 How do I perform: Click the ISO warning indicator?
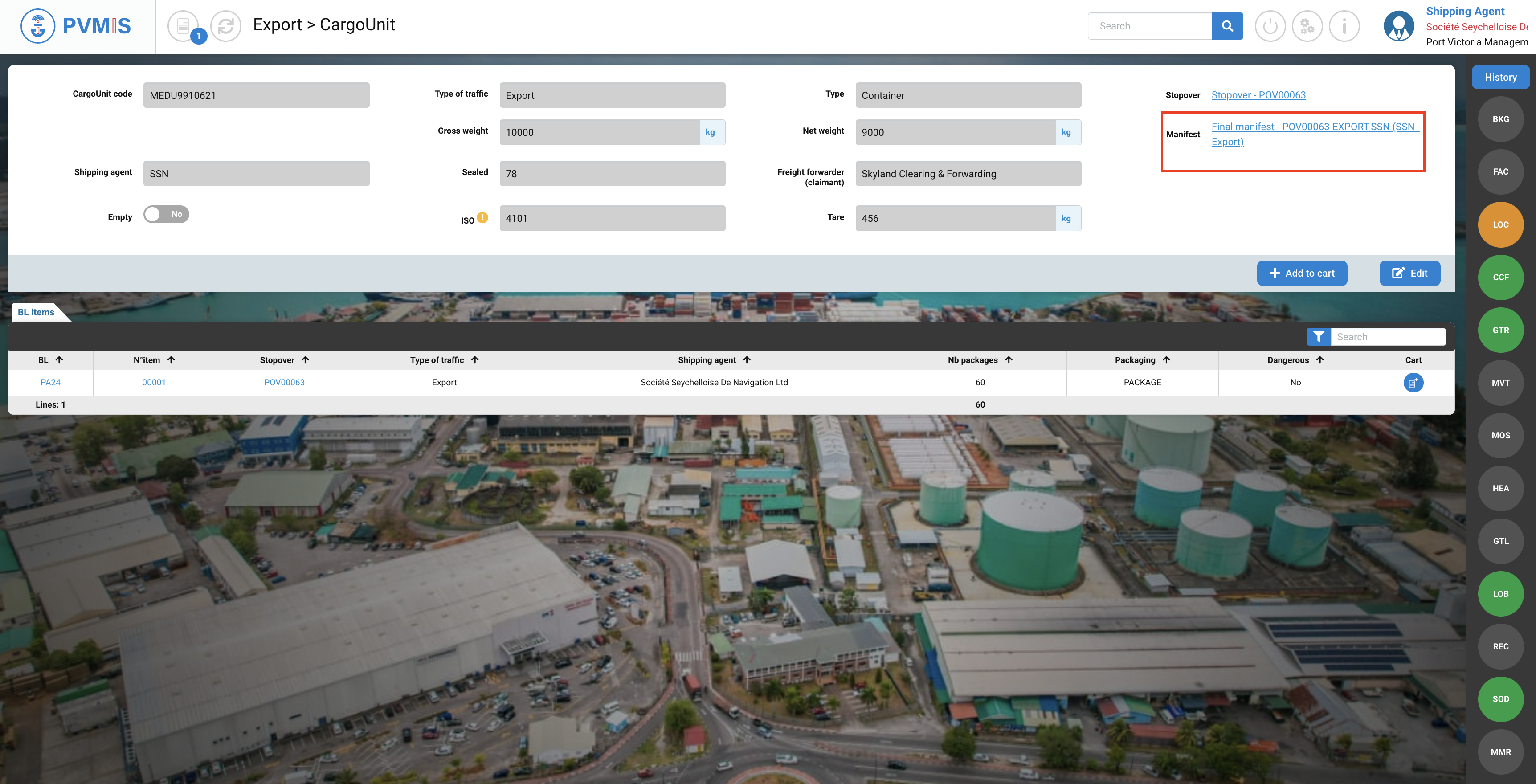tap(482, 218)
